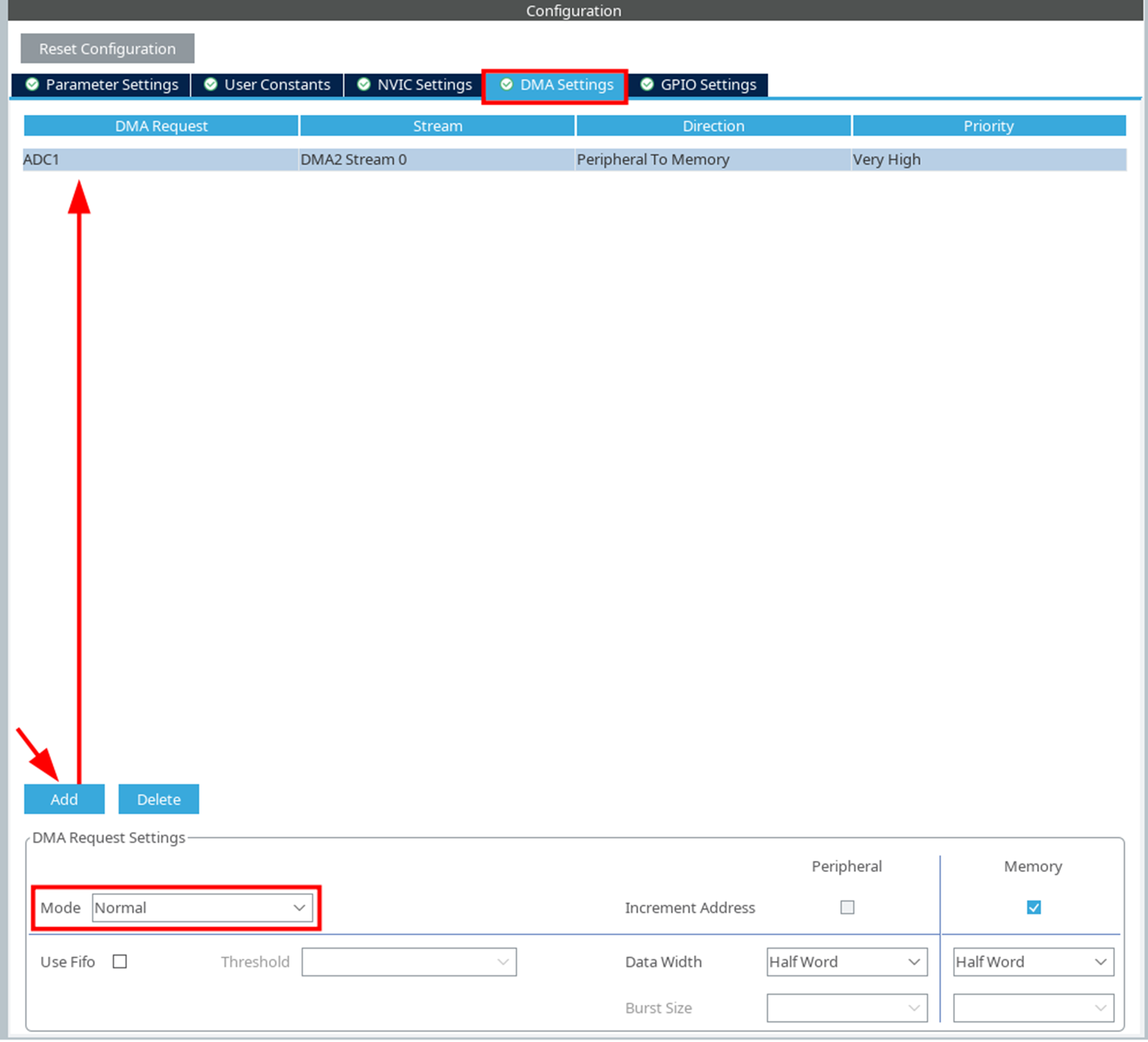The image size is (1148, 1042).
Task: Open Memory Data Width Half Word dropdown
Action: [x=1033, y=962]
